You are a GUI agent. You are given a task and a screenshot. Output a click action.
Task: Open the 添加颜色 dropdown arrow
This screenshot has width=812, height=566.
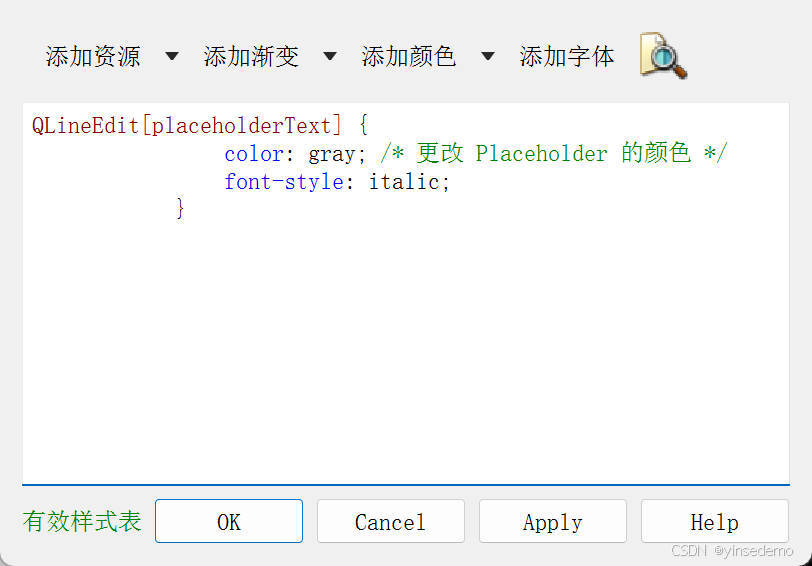click(488, 56)
